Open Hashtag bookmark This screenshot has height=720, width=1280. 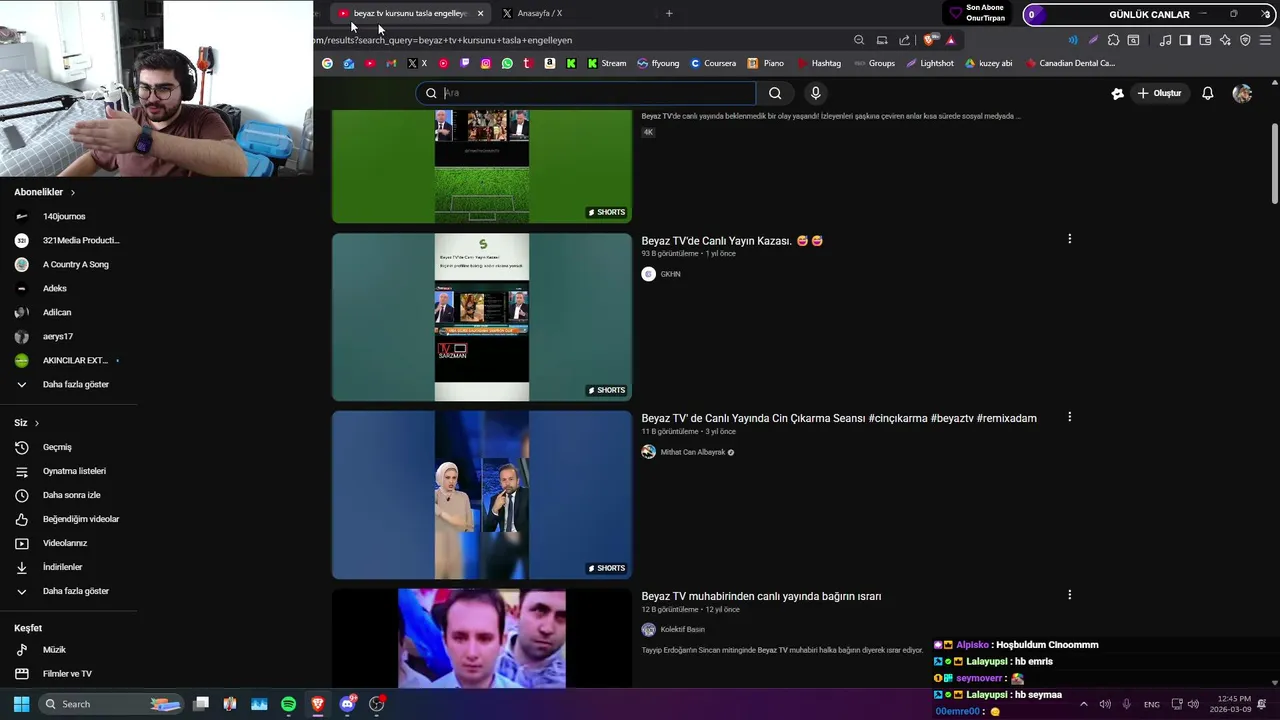click(x=819, y=63)
